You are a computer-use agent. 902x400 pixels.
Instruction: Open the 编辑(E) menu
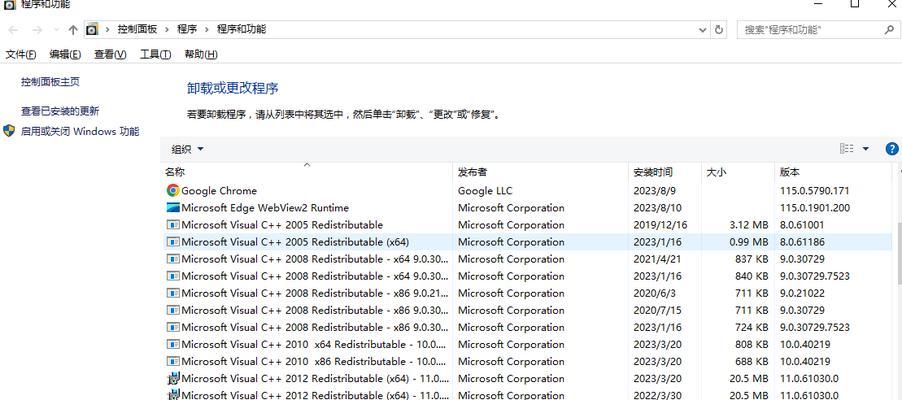pos(65,54)
